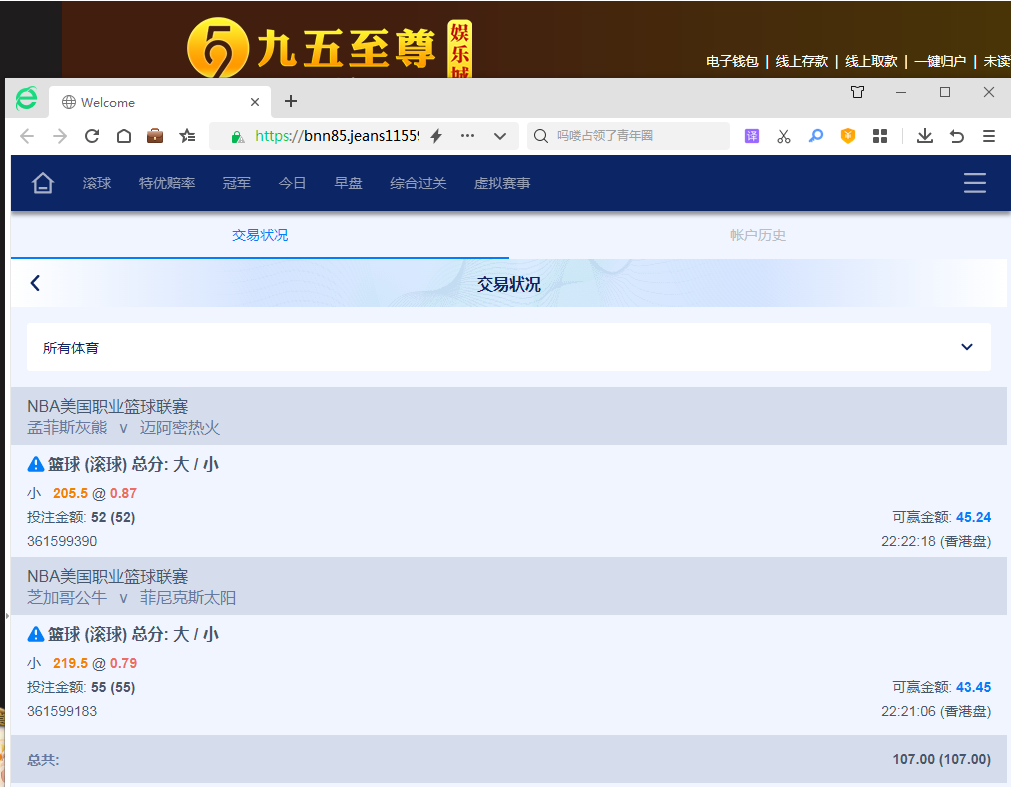Select the 综合过关 nav item
Image resolution: width=1011 pixels, height=787 pixels.
pos(418,183)
